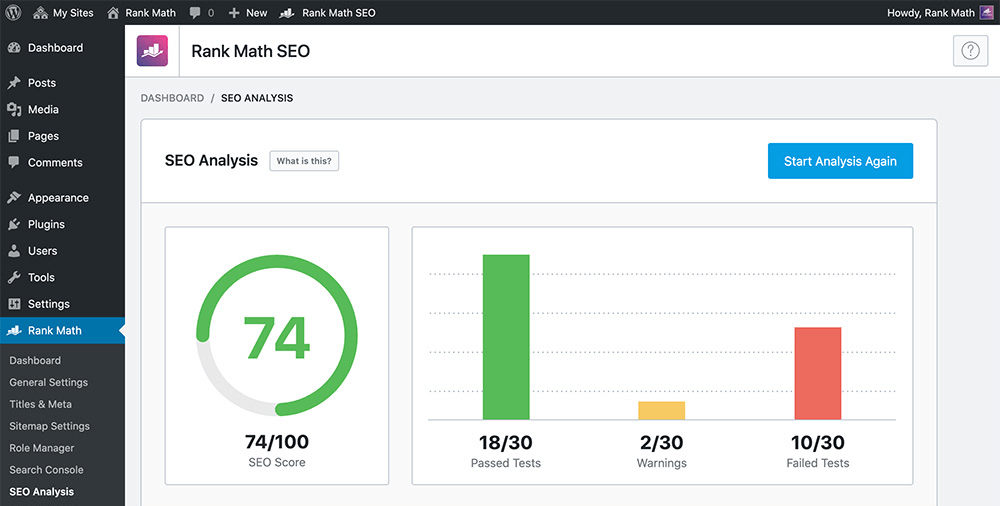Click the DASHBOARD breadcrumb link
The height and width of the screenshot is (506, 1000).
tap(172, 98)
